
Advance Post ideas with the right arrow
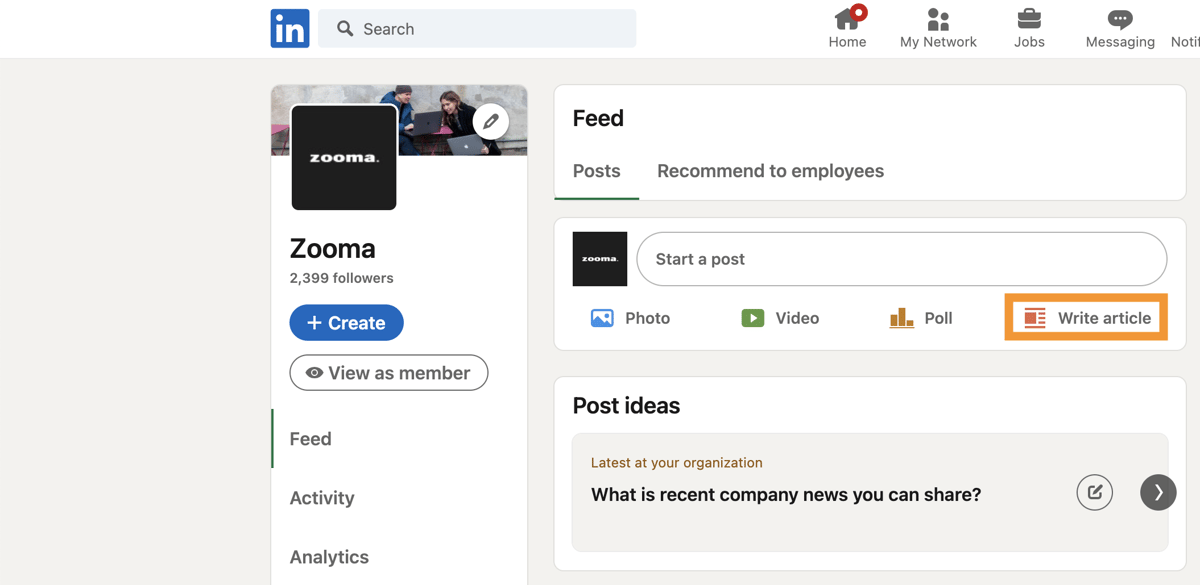click(1157, 492)
